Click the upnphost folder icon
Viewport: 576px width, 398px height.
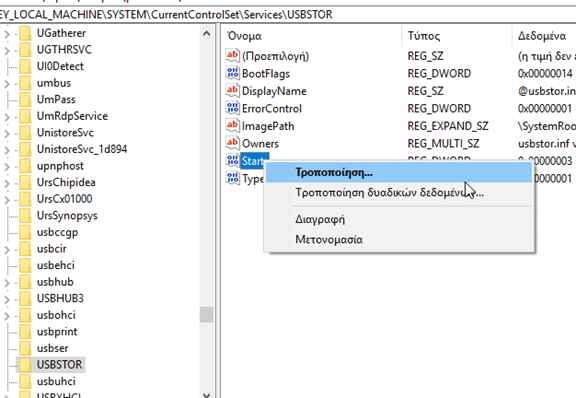tap(25, 166)
